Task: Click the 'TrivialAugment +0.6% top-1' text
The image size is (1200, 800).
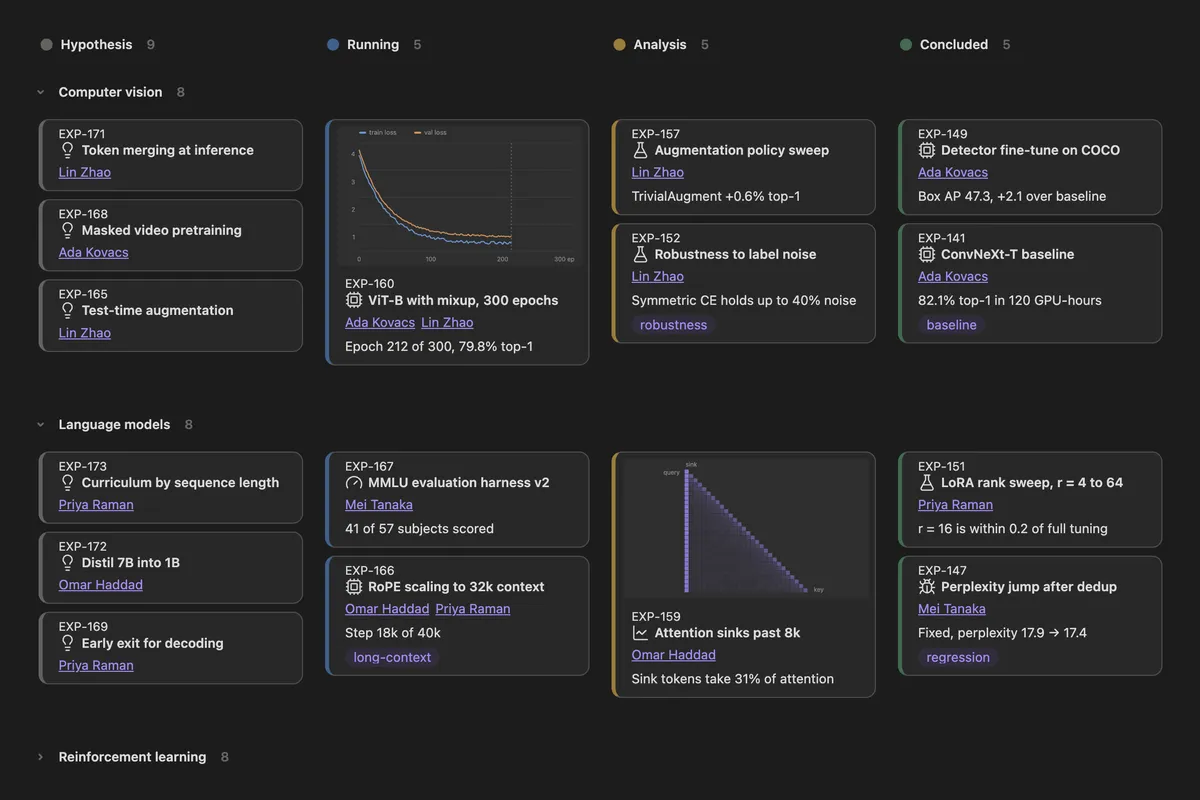Action: tap(716, 196)
